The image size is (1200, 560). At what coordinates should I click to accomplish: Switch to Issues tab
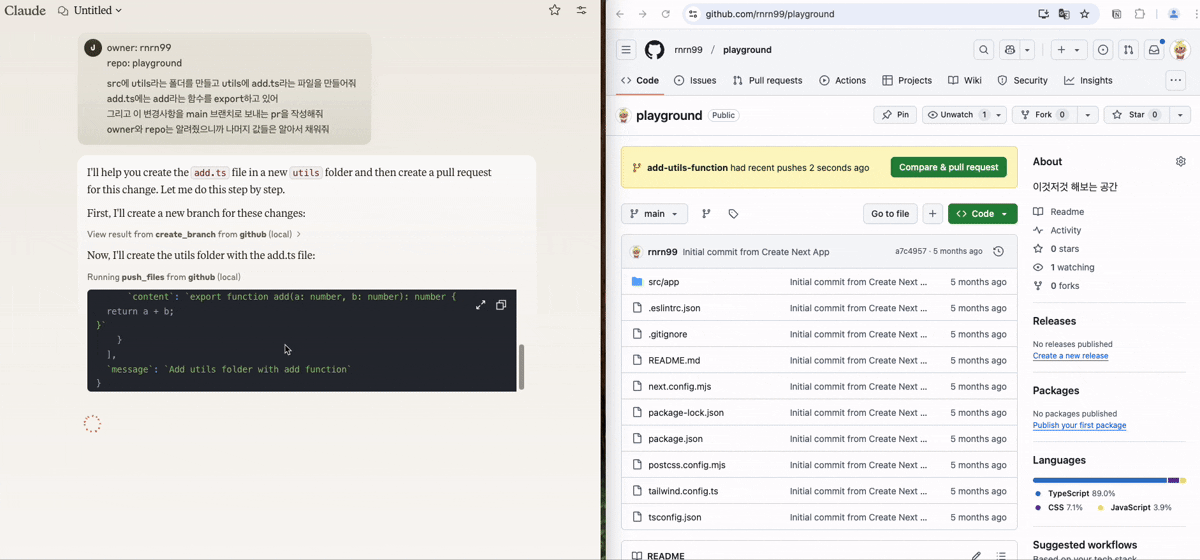pyautogui.click(x=695, y=81)
